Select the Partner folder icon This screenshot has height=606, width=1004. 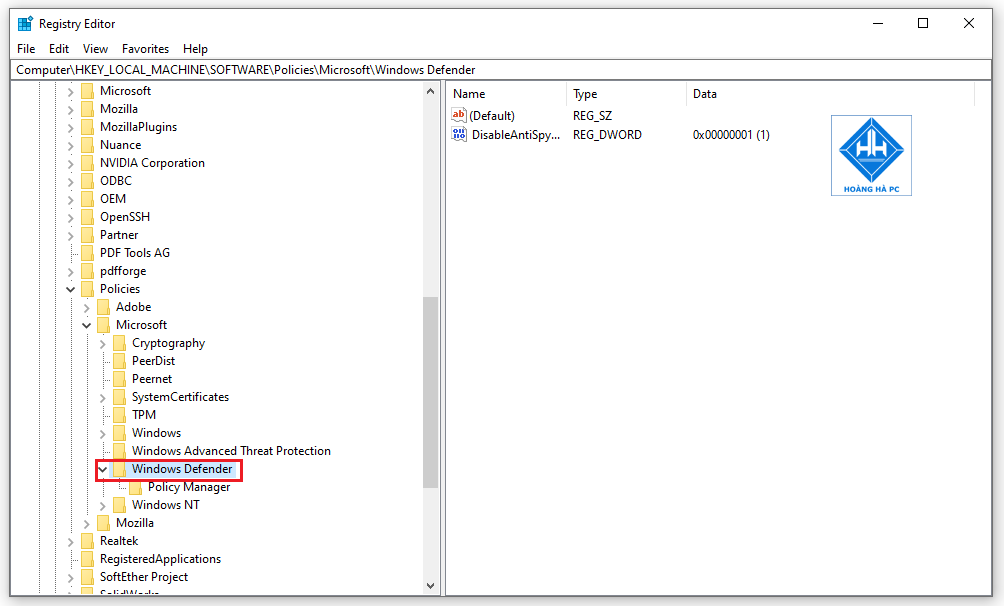click(x=88, y=235)
